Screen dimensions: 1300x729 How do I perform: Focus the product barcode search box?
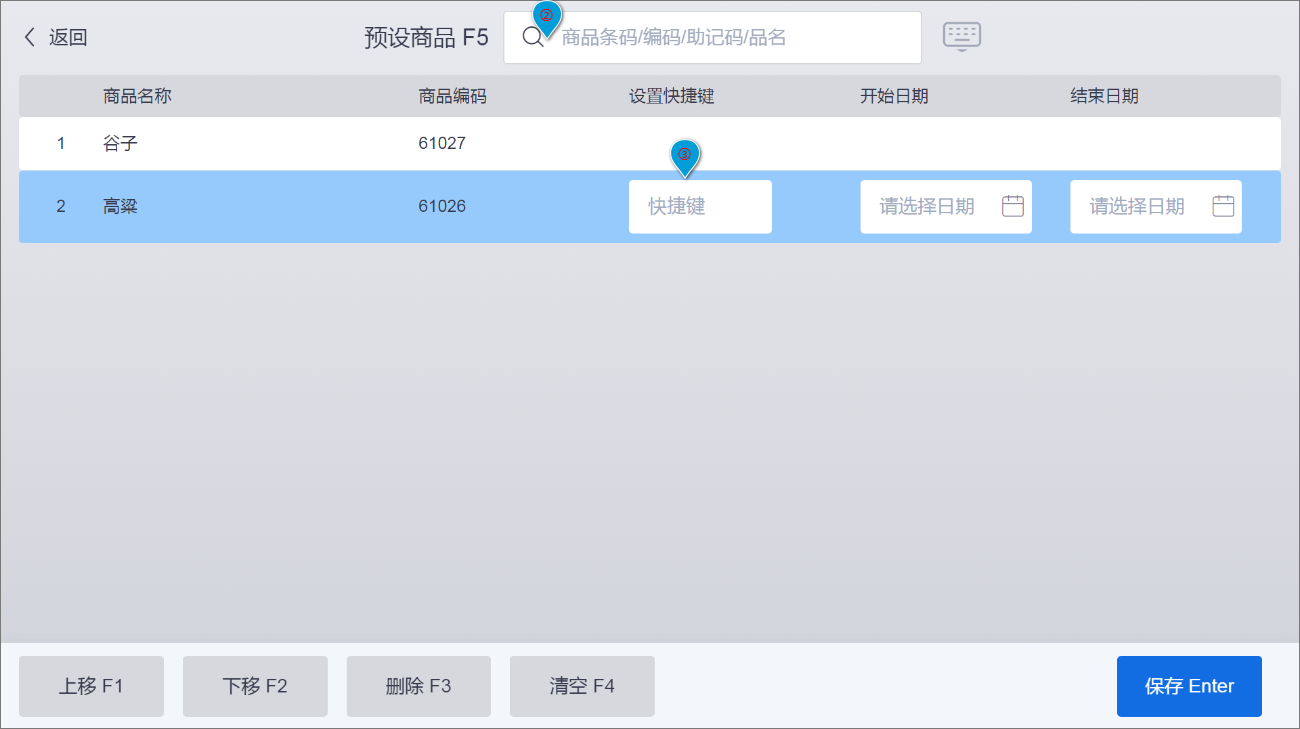pyautogui.click(x=730, y=38)
